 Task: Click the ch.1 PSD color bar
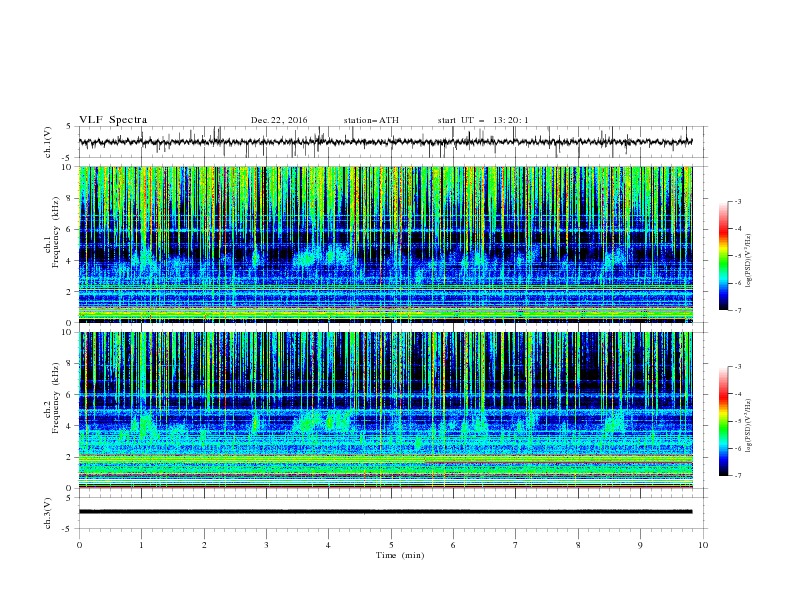pyautogui.click(x=723, y=256)
